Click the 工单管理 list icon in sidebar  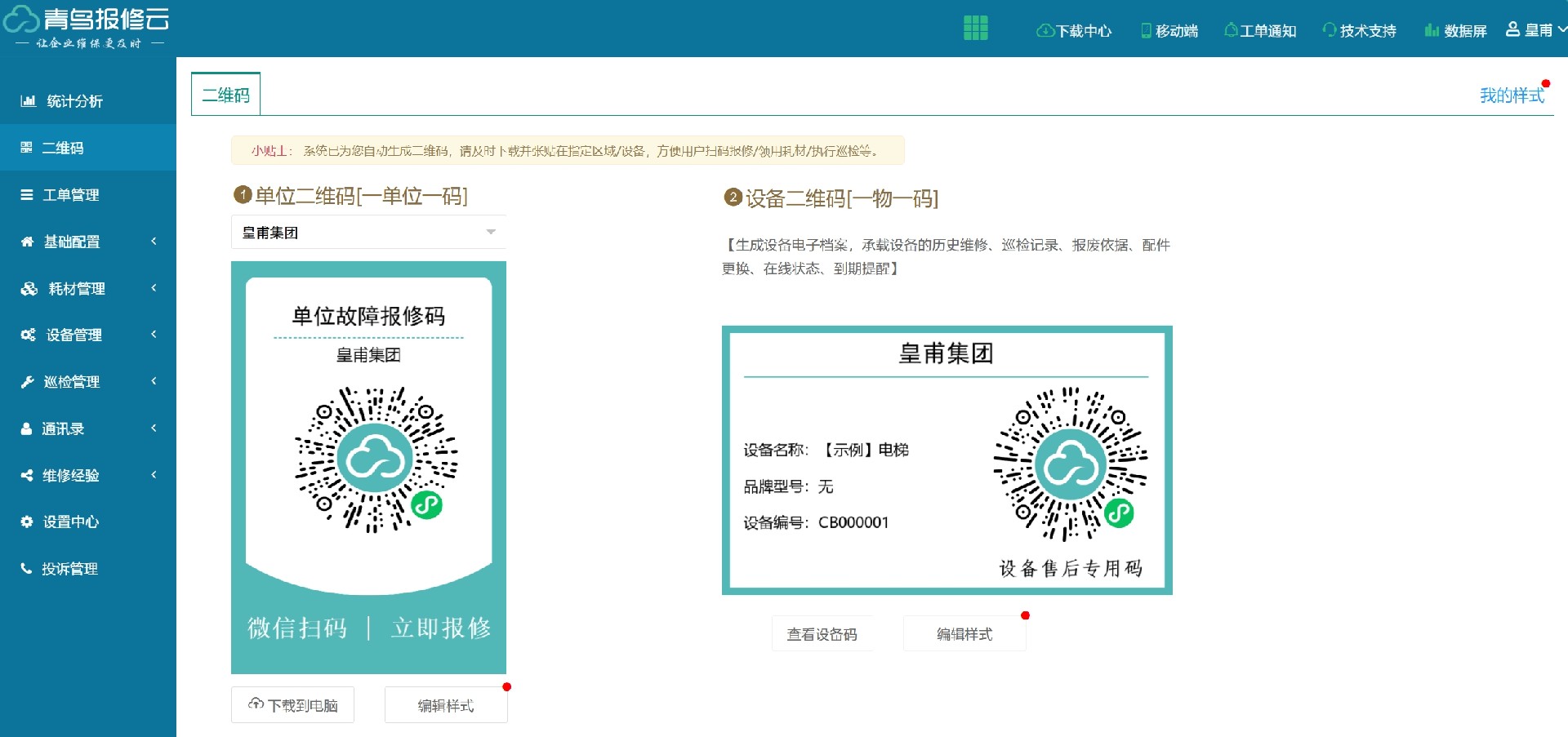[x=27, y=195]
